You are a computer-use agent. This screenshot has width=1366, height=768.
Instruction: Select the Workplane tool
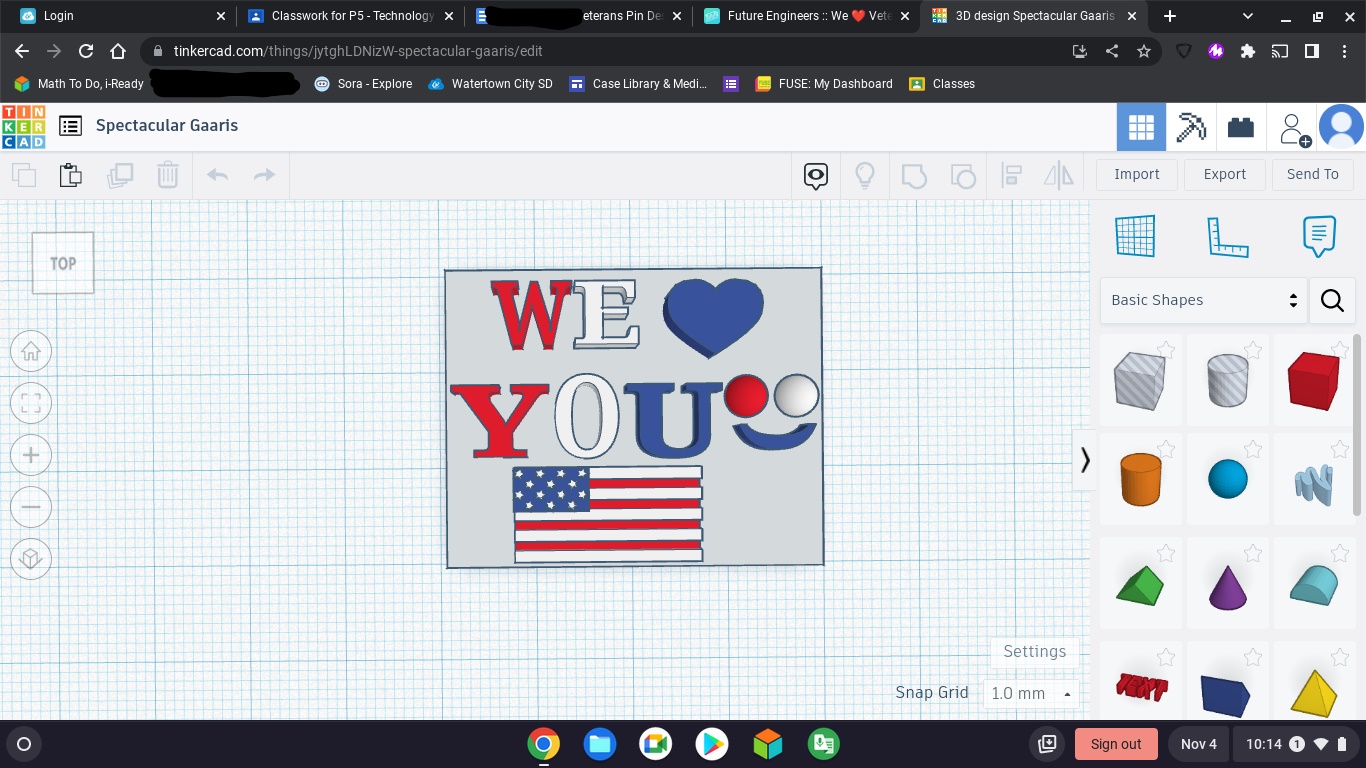tap(1135, 237)
